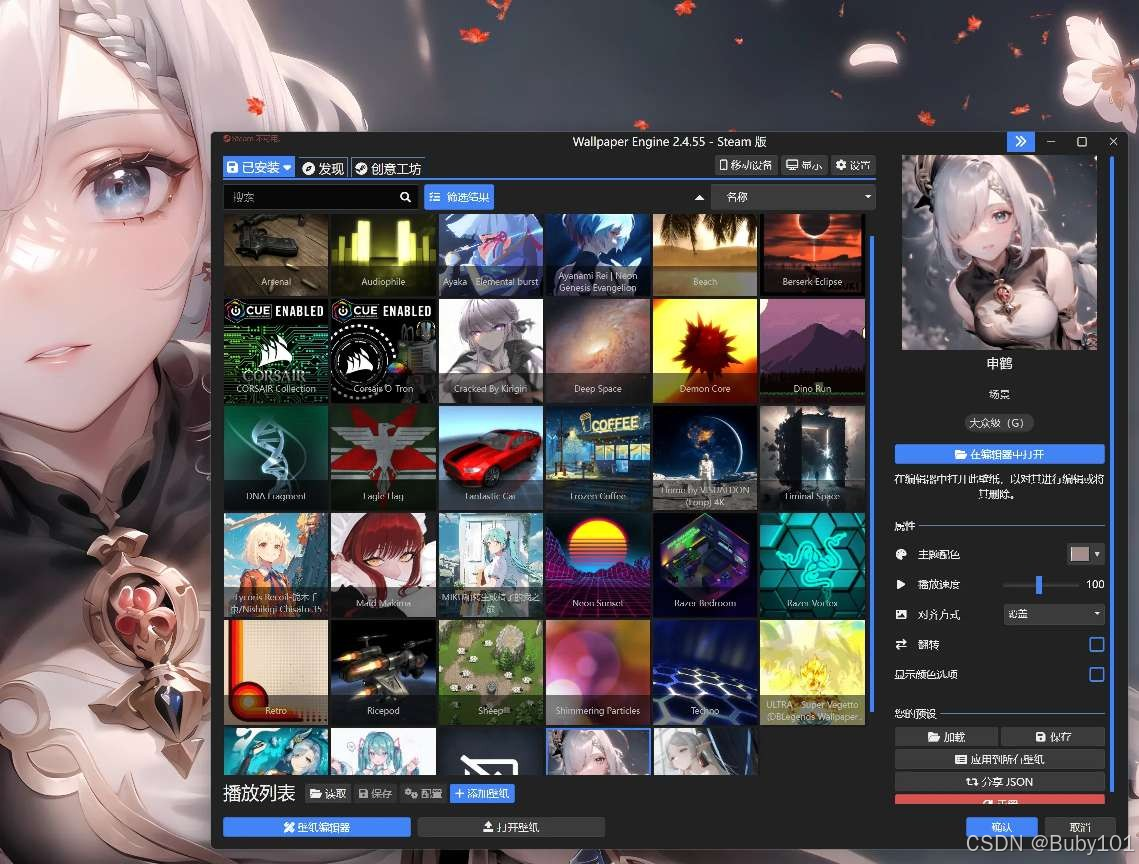Select the Frozen Coffee wallpaper
This screenshot has width=1139, height=864.
tap(598, 458)
